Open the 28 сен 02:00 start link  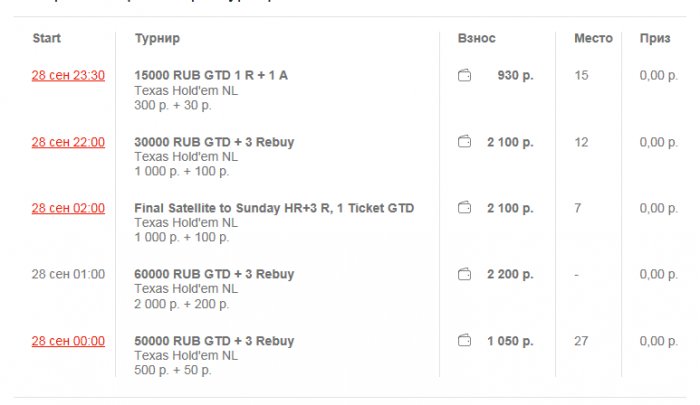click(68, 208)
